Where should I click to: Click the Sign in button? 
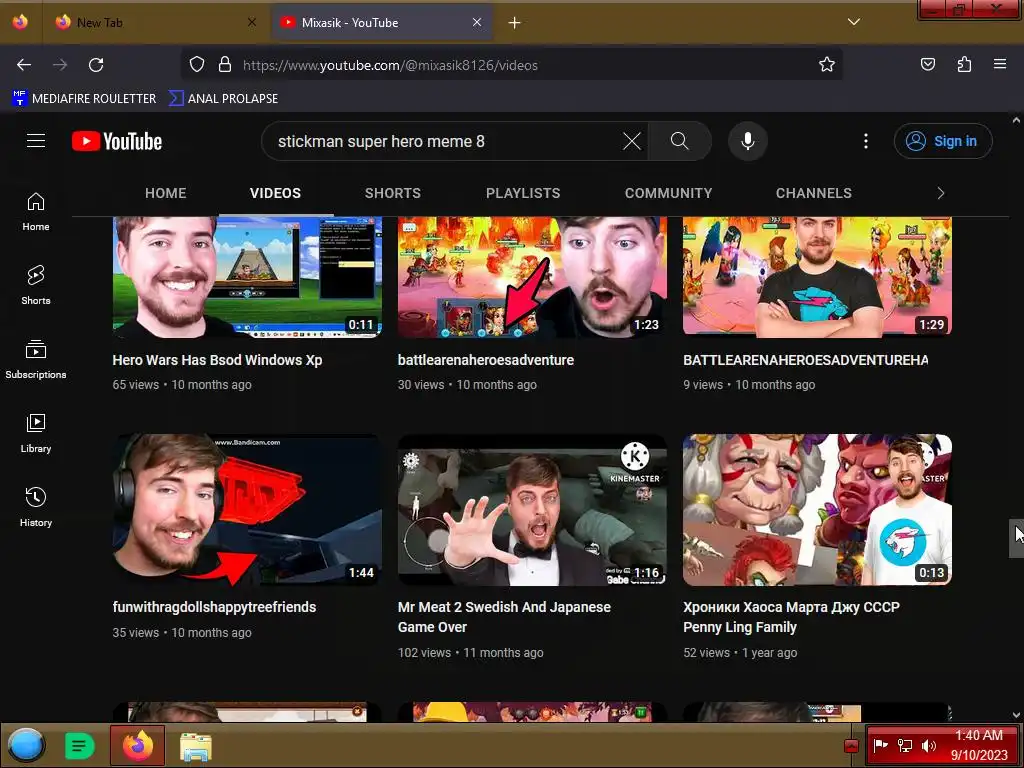pyautogui.click(x=943, y=141)
